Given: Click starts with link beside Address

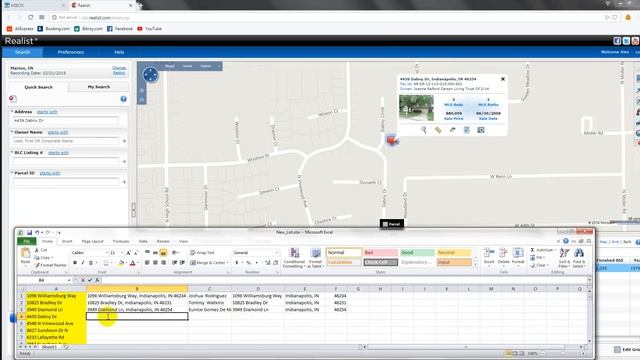Looking at the screenshot, I should click(x=47, y=112).
